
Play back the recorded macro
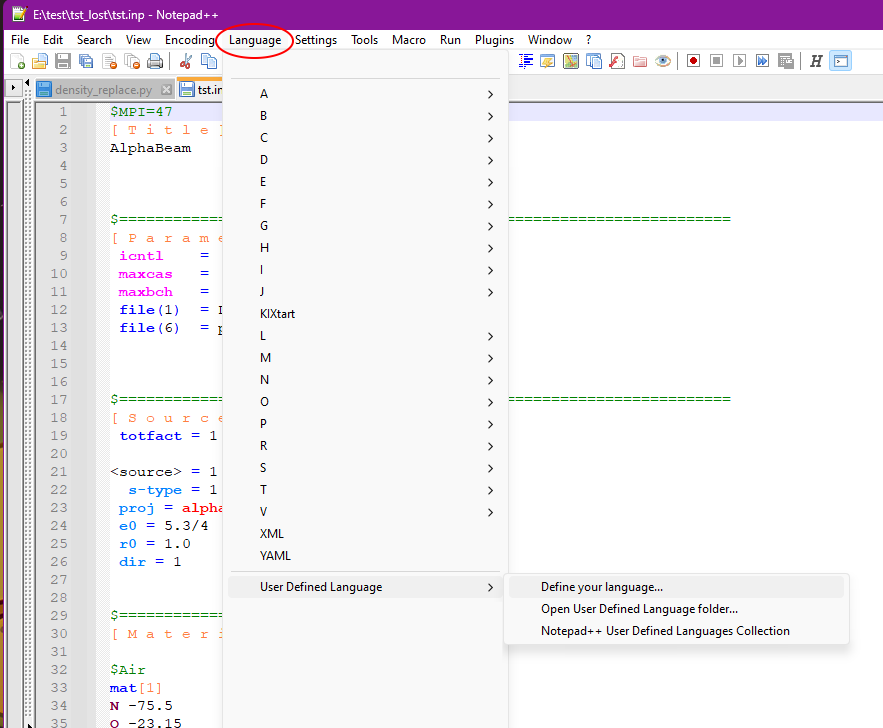point(738,60)
